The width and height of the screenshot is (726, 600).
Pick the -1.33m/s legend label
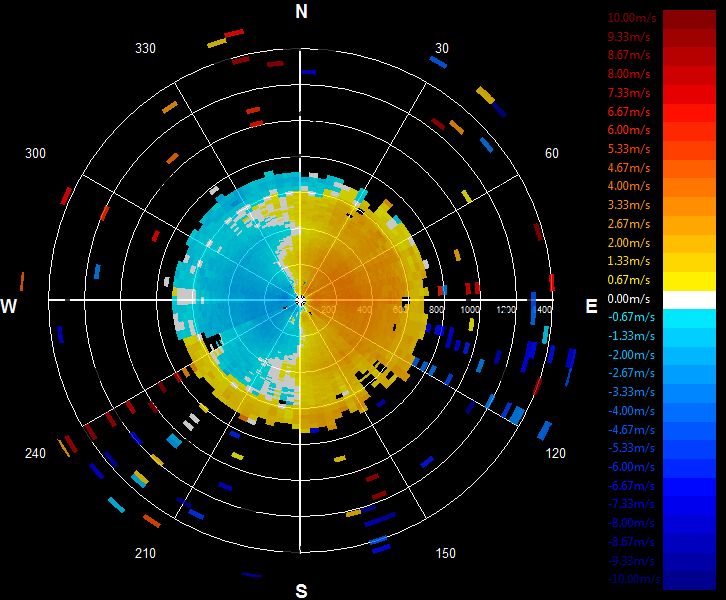(632, 336)
